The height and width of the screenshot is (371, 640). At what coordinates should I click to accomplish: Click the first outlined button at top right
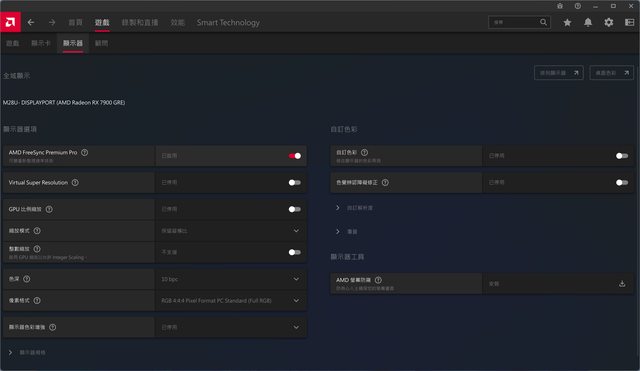[x=558, y=73]
